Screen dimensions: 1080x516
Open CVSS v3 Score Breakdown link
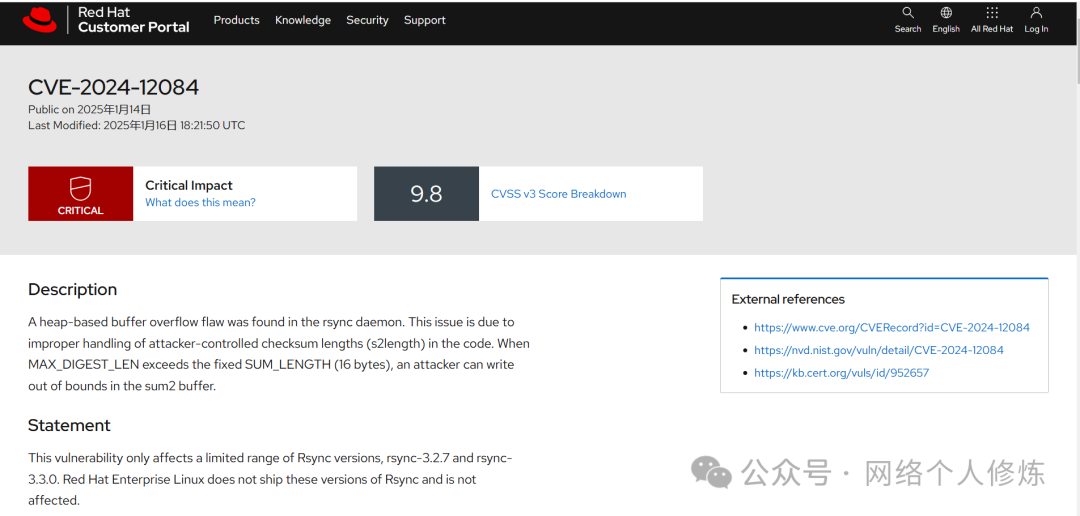tap(559, 194)
